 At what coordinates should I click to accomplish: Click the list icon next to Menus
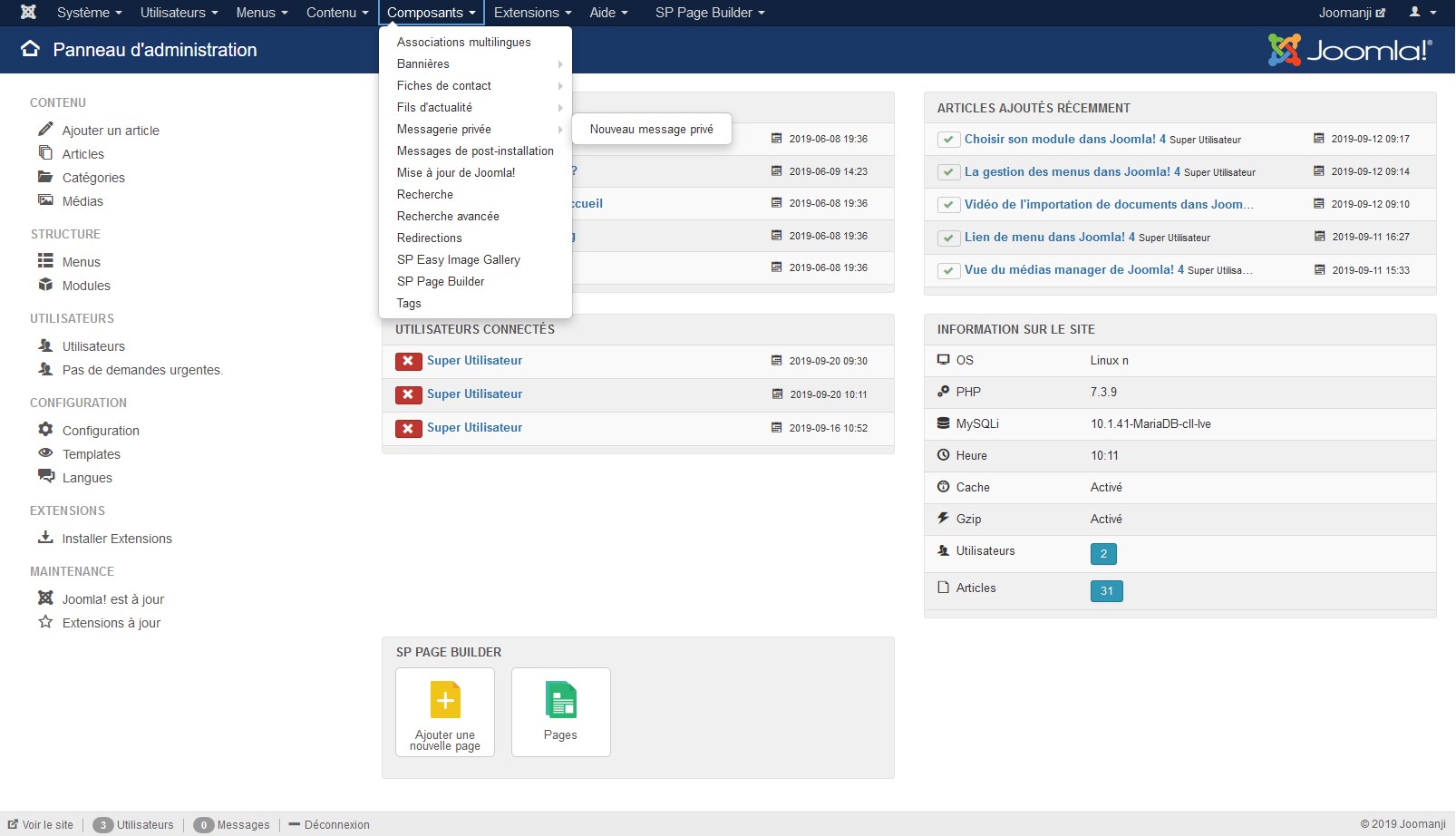pos(45,260)
